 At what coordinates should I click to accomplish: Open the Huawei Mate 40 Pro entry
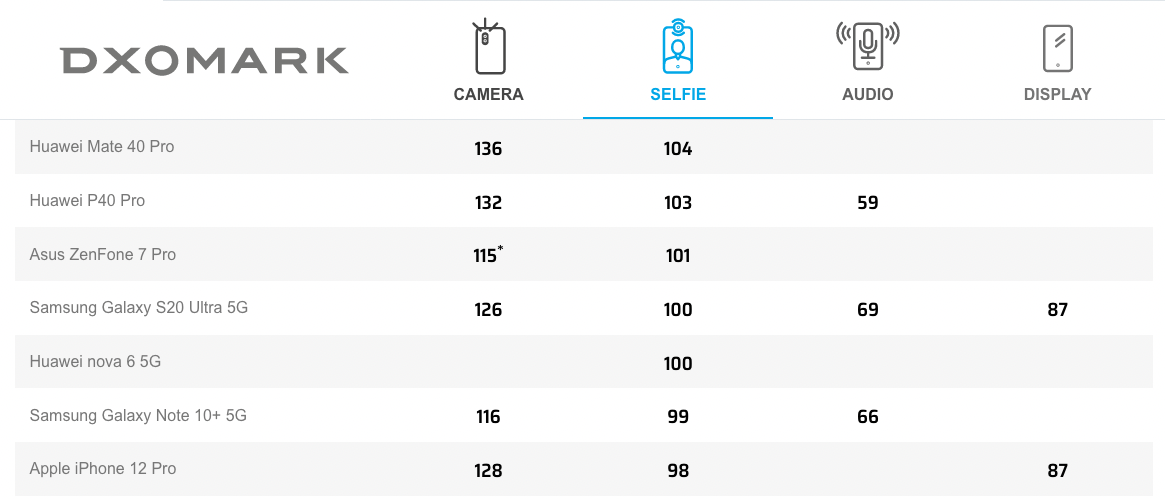coord(102,146)
